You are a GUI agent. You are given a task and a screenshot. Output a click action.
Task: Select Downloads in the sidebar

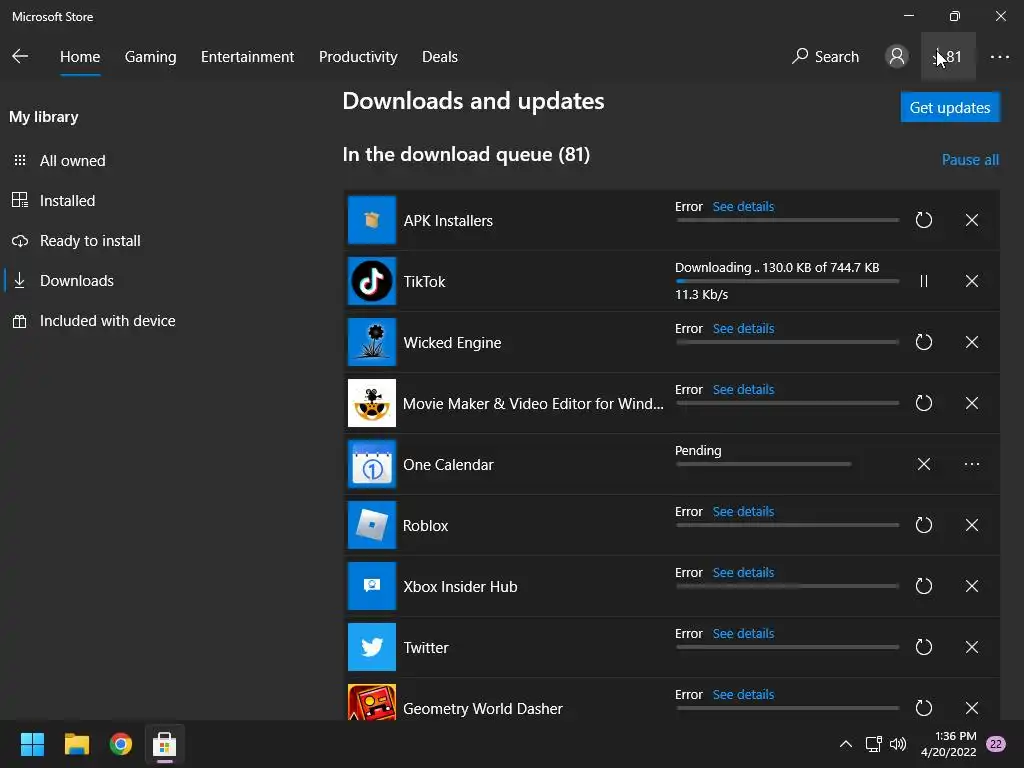point(63,281)
